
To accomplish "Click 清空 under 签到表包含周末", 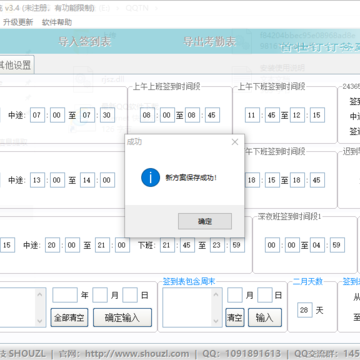I will pyautogui.click(x=235, y=318).
